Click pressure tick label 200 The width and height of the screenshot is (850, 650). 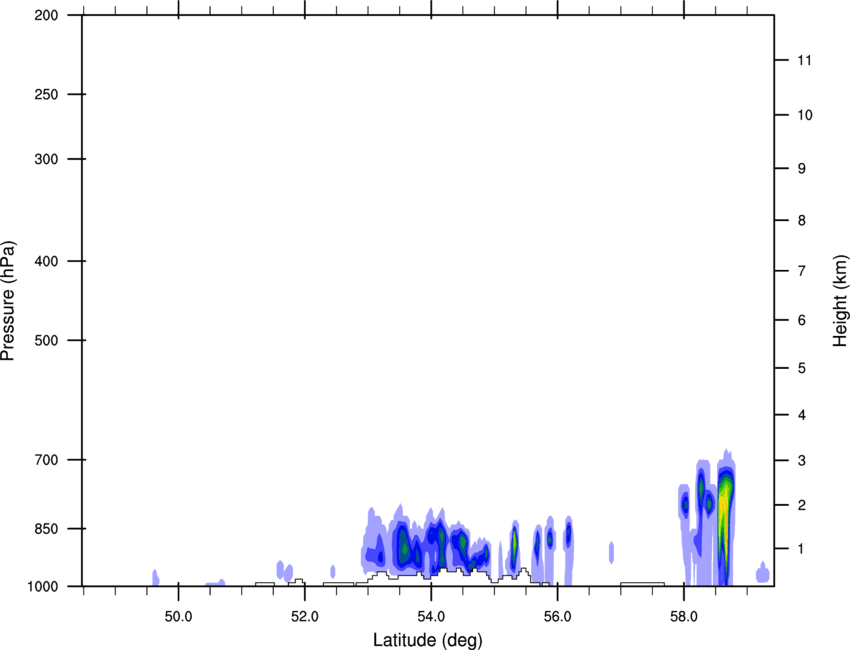46,15
